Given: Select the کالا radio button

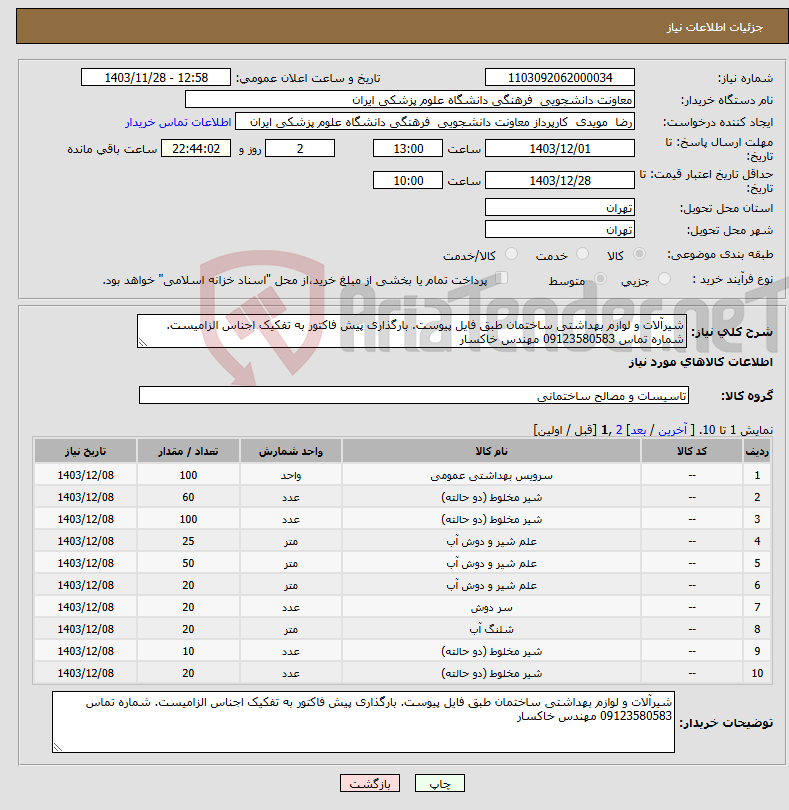Looking at the screenshot, I should 639,254.
